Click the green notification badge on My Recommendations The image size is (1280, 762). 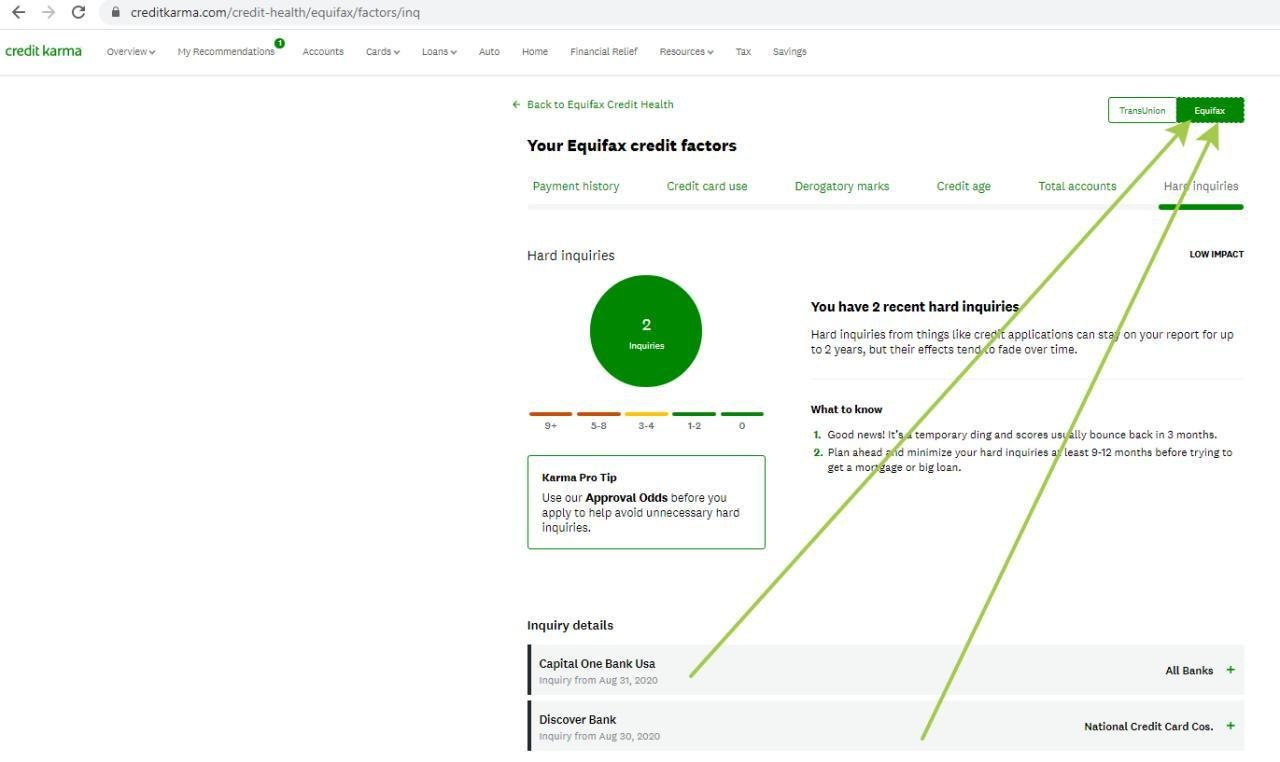coord(279,43)
